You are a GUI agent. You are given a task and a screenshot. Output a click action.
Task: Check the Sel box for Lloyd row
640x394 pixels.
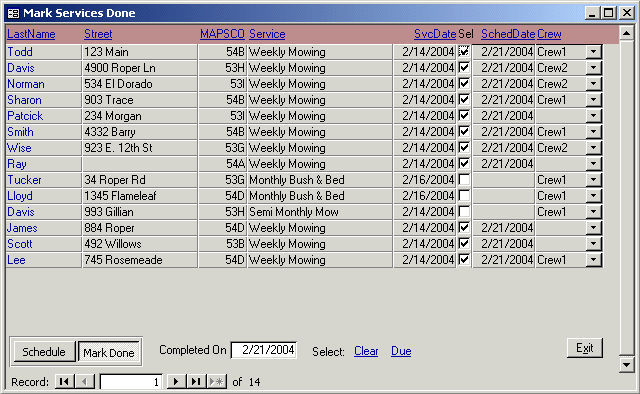pos(464,196)
